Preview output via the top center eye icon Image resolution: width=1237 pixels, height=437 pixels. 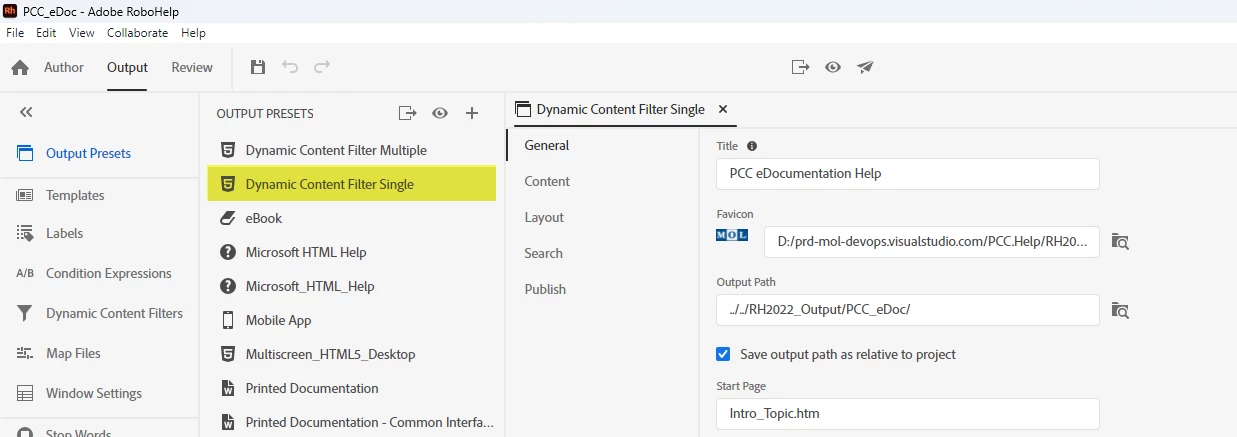(833, 67)
